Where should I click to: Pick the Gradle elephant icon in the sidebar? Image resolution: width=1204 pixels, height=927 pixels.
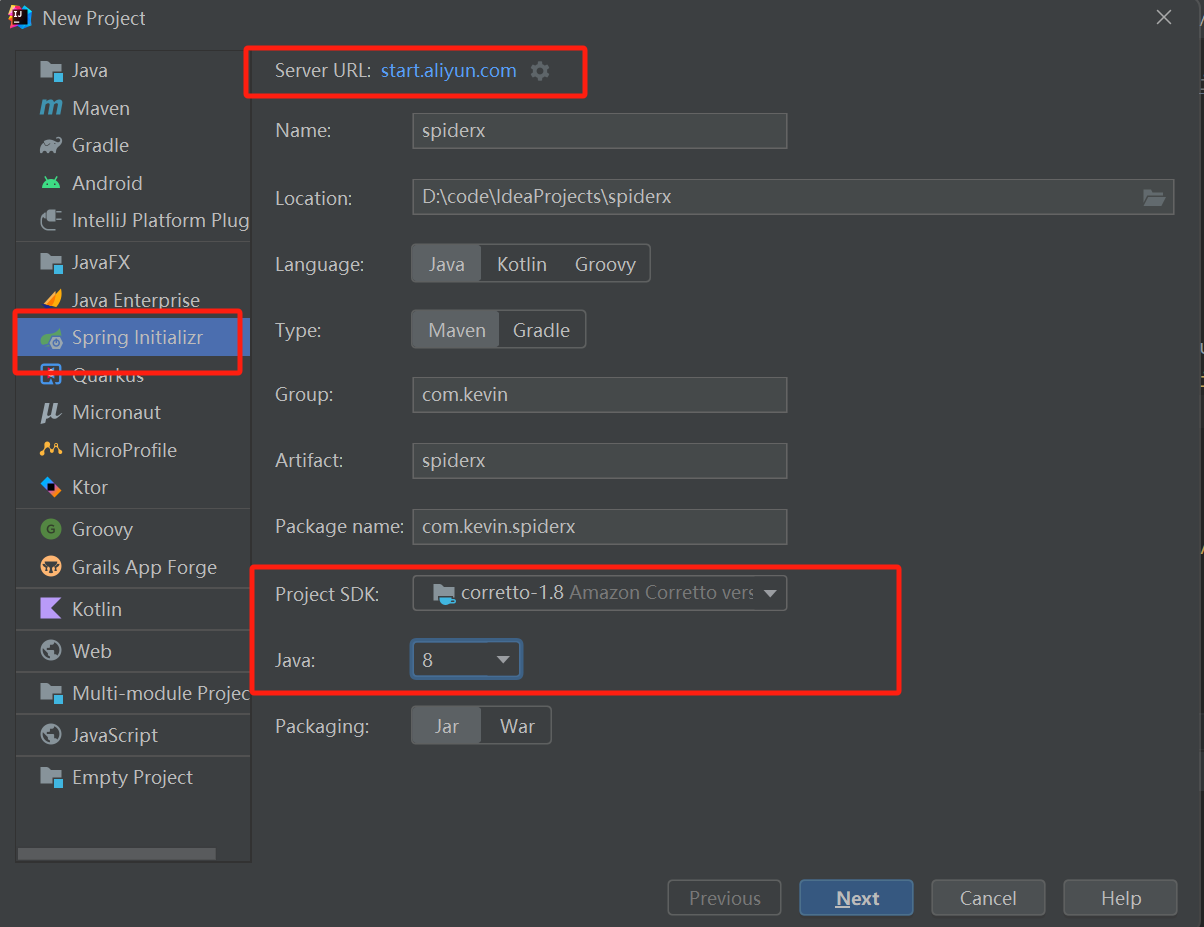coord(51,146)
